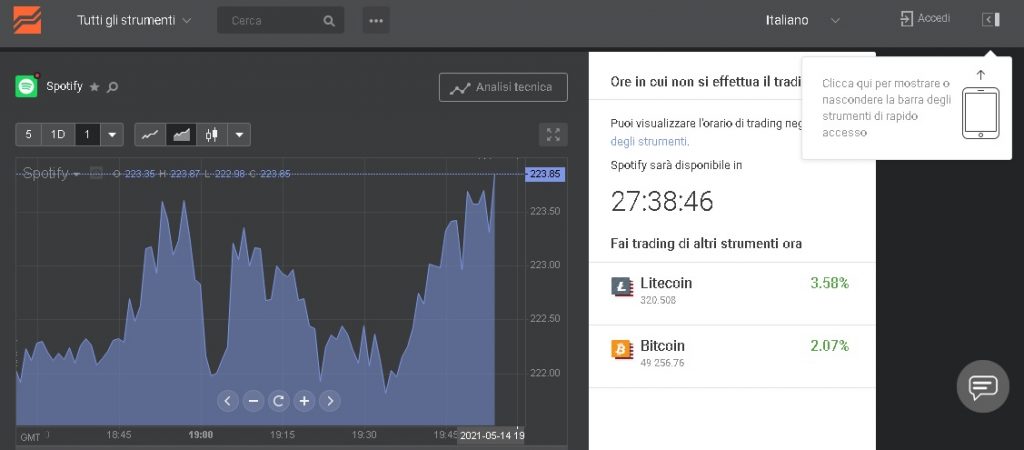Screen dimensions: 1024x450
Task: Click Litecoin 3.58% change value
Action: tap(829, 283)
